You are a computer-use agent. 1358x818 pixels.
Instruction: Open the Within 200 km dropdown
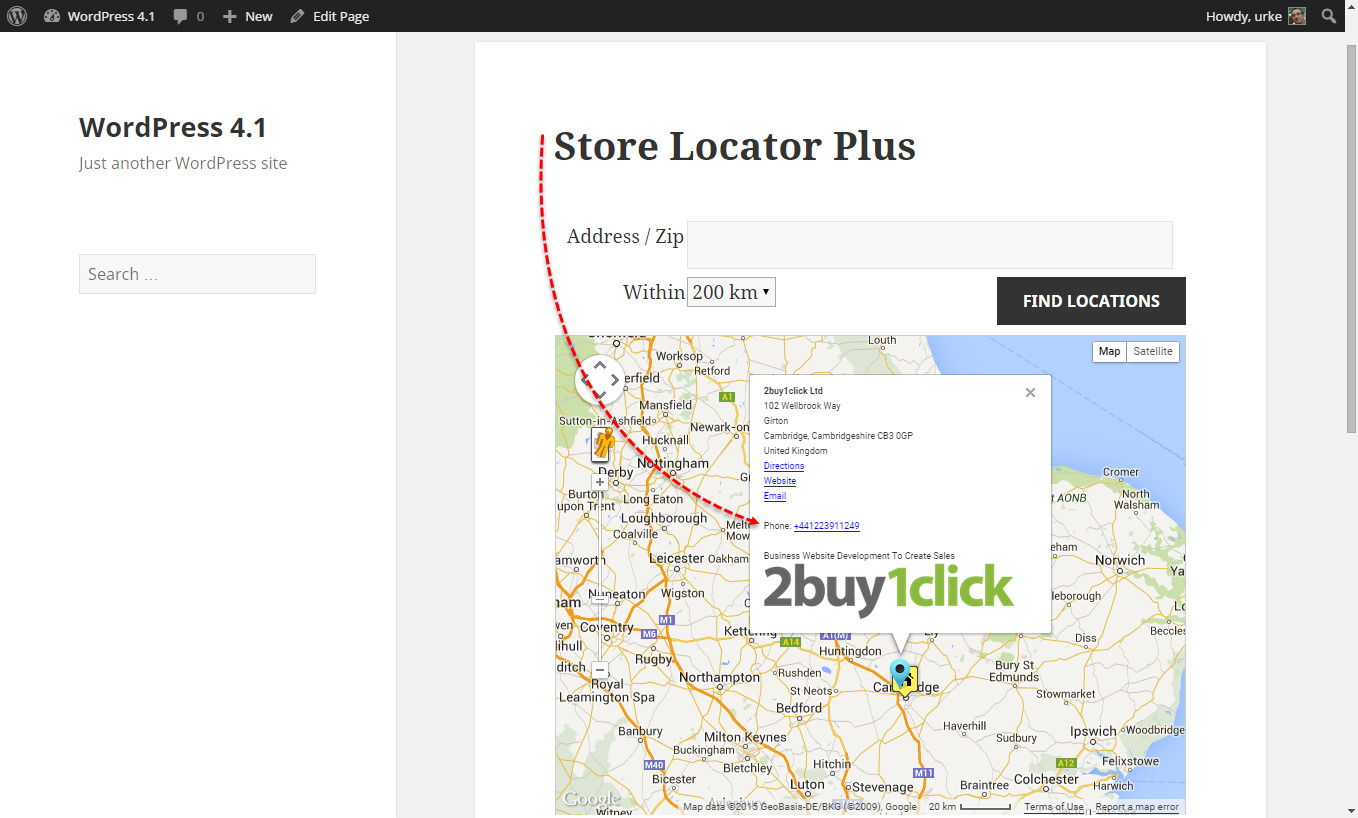pos(731,292)
